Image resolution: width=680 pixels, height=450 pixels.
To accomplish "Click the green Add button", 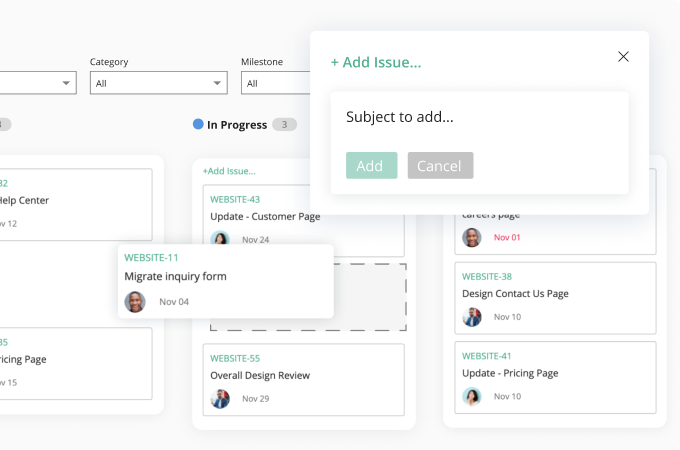I will pos(371,166).
